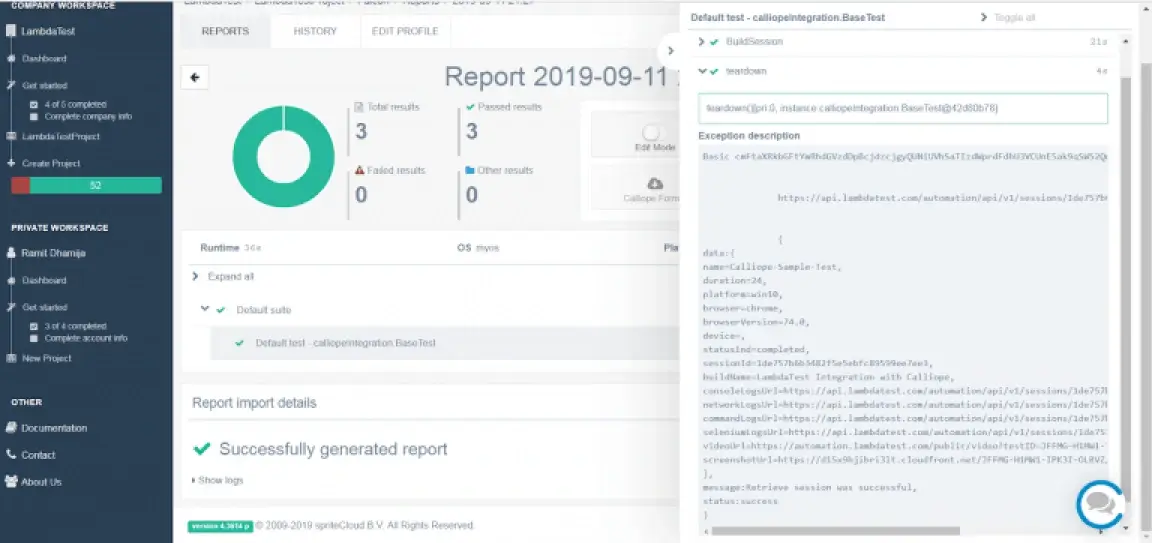
Task: Open the Contact page
Action: click(31, 455)
